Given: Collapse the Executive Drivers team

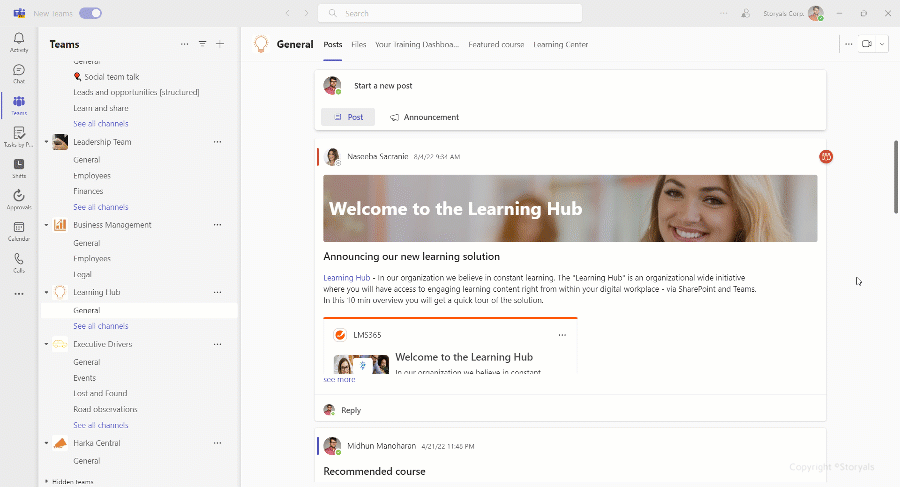Looking at the screenshot, I should [46, 345].
